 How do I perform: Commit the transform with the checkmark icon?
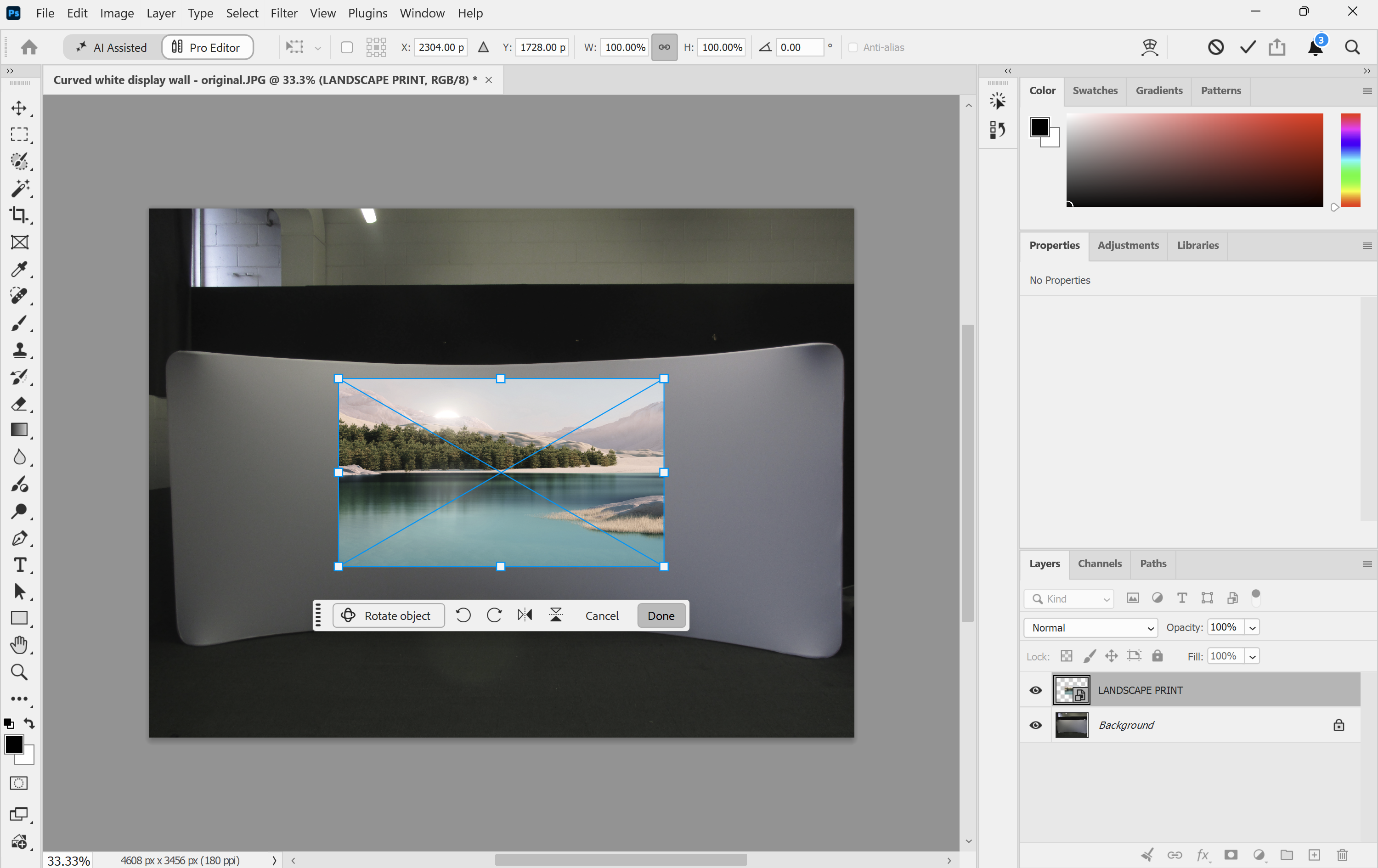click(1248, 47)
